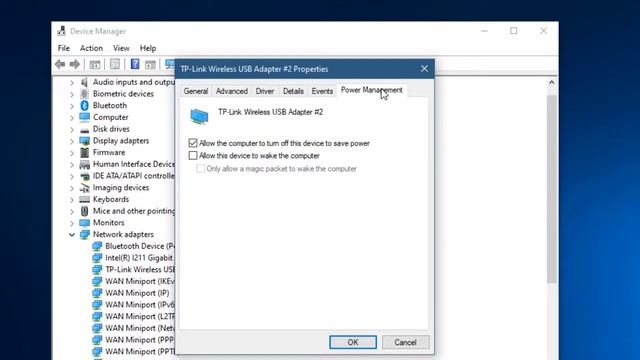Click the WAN Miniport (IP) icon

coord(97,293)
